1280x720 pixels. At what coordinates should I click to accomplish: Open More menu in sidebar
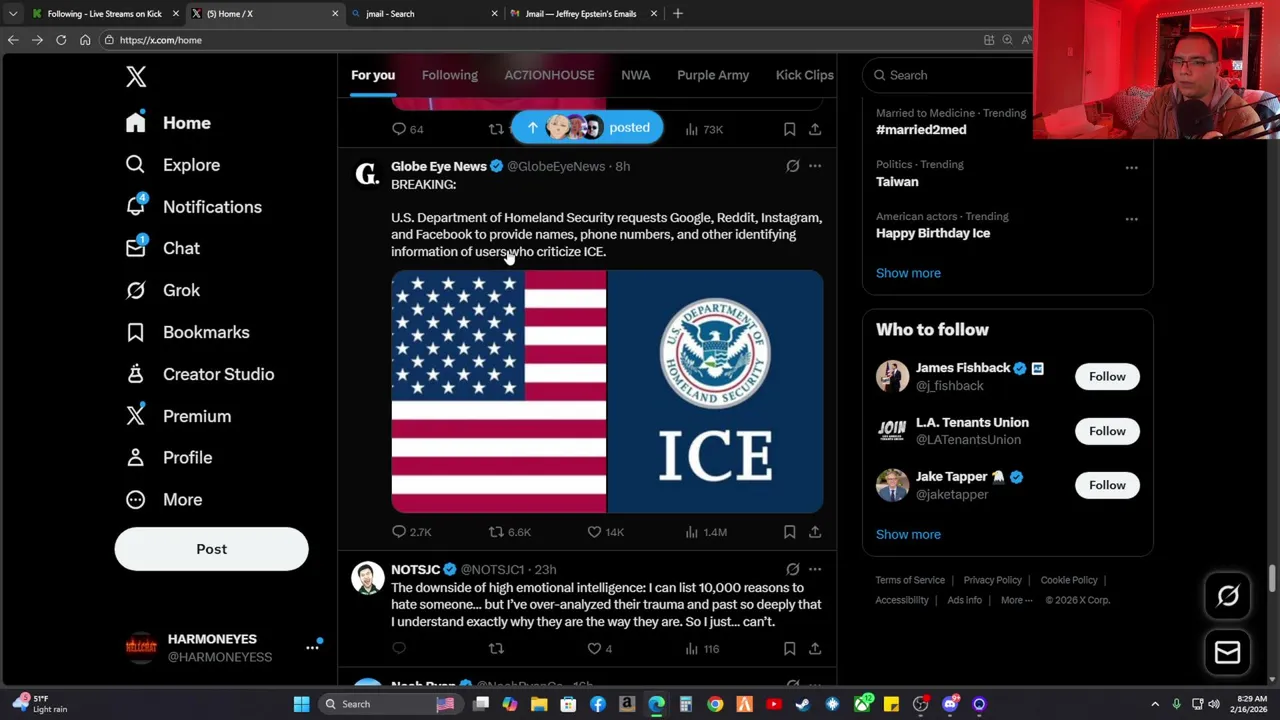click(164, 499)
